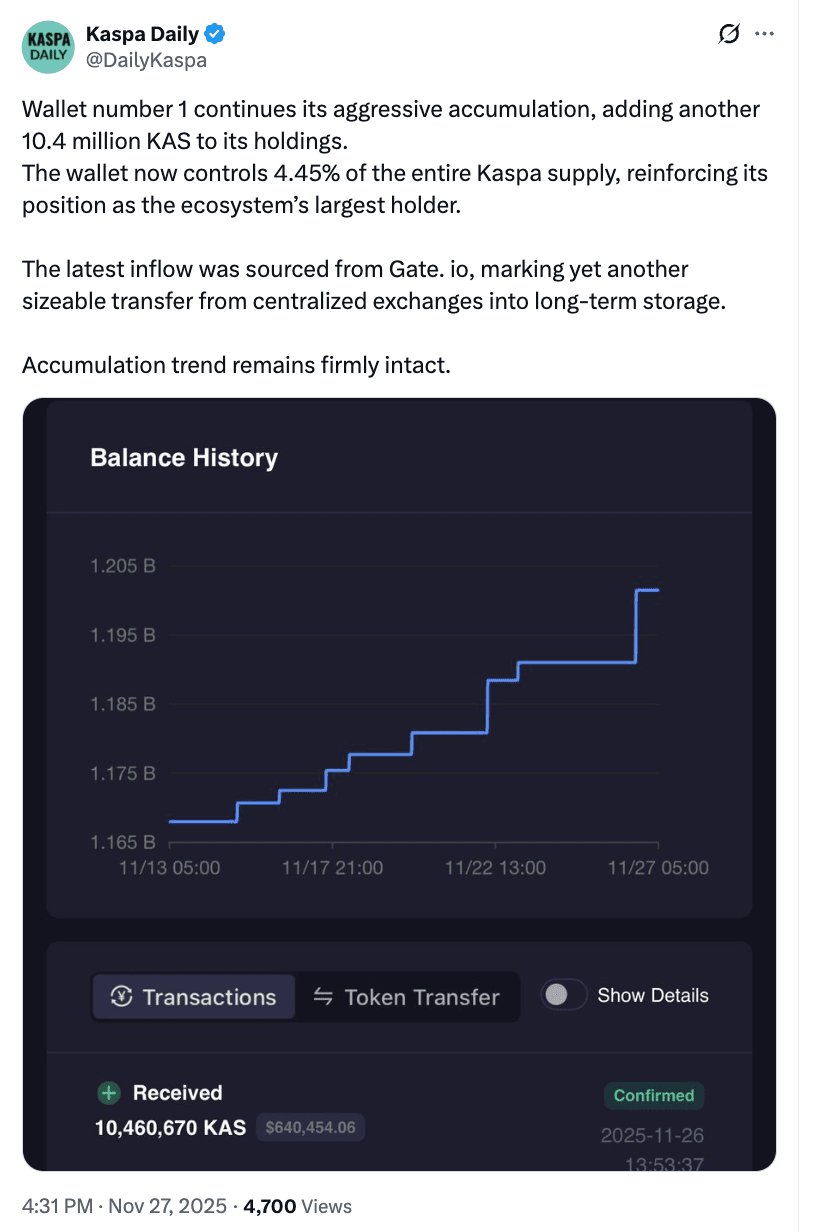Click the coin icon on Transactions tab

coord(122,997)
